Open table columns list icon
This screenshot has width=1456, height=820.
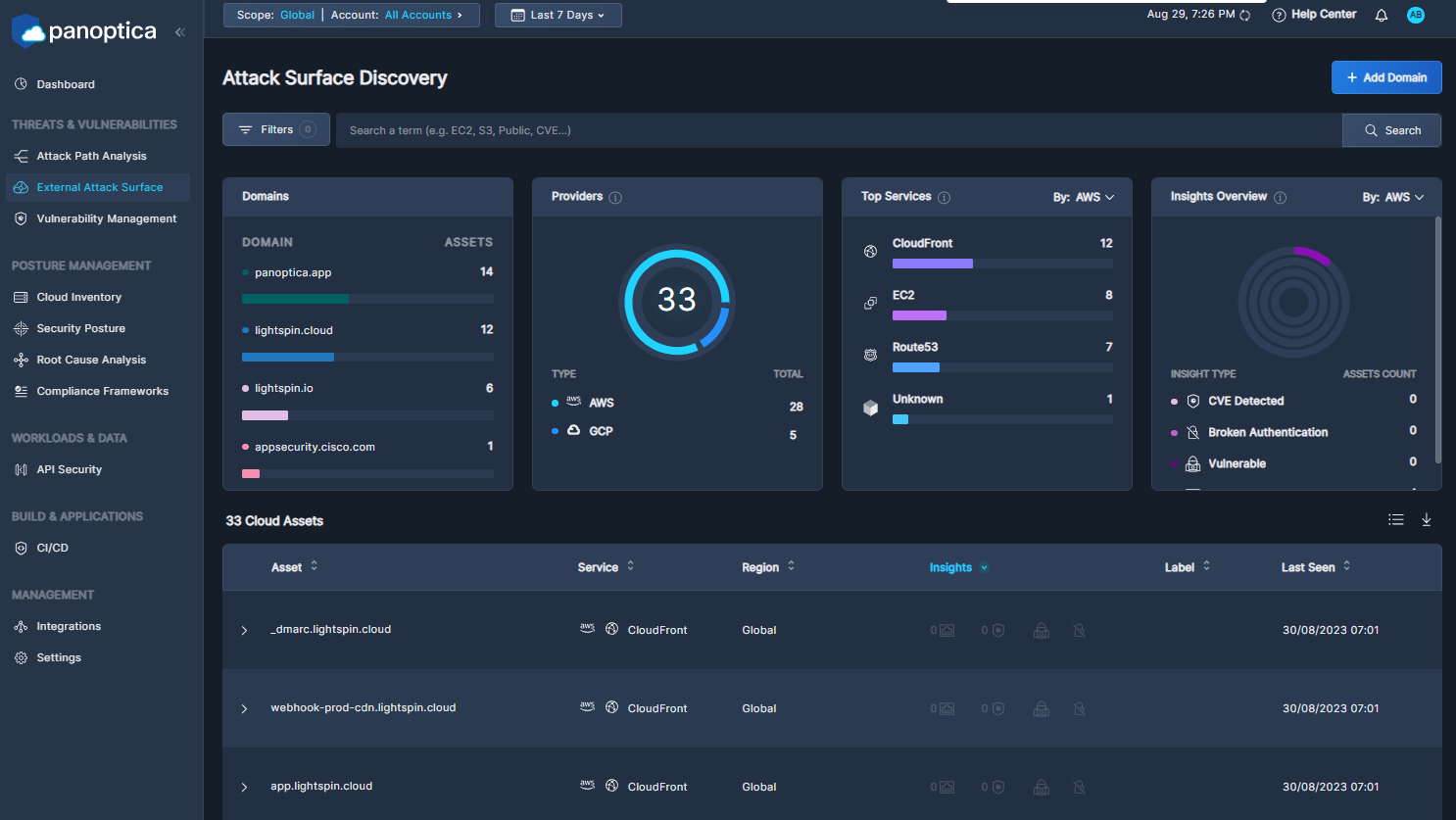coord(1396,520)
